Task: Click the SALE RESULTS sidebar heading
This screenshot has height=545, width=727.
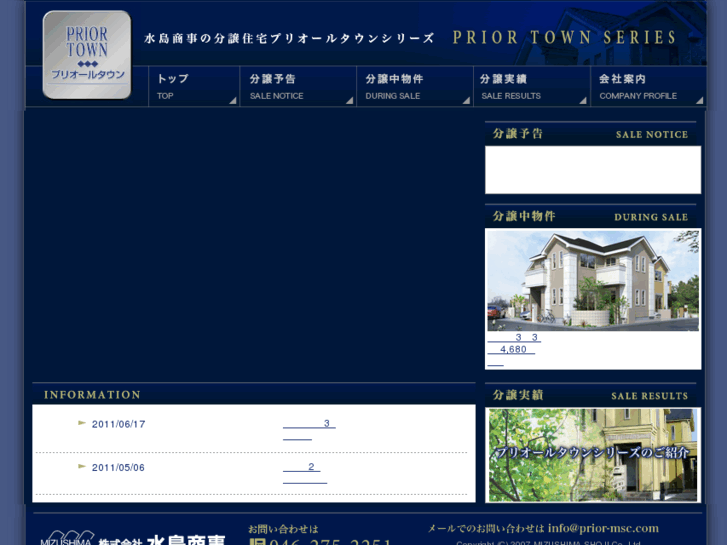Action: click(591, 395)
